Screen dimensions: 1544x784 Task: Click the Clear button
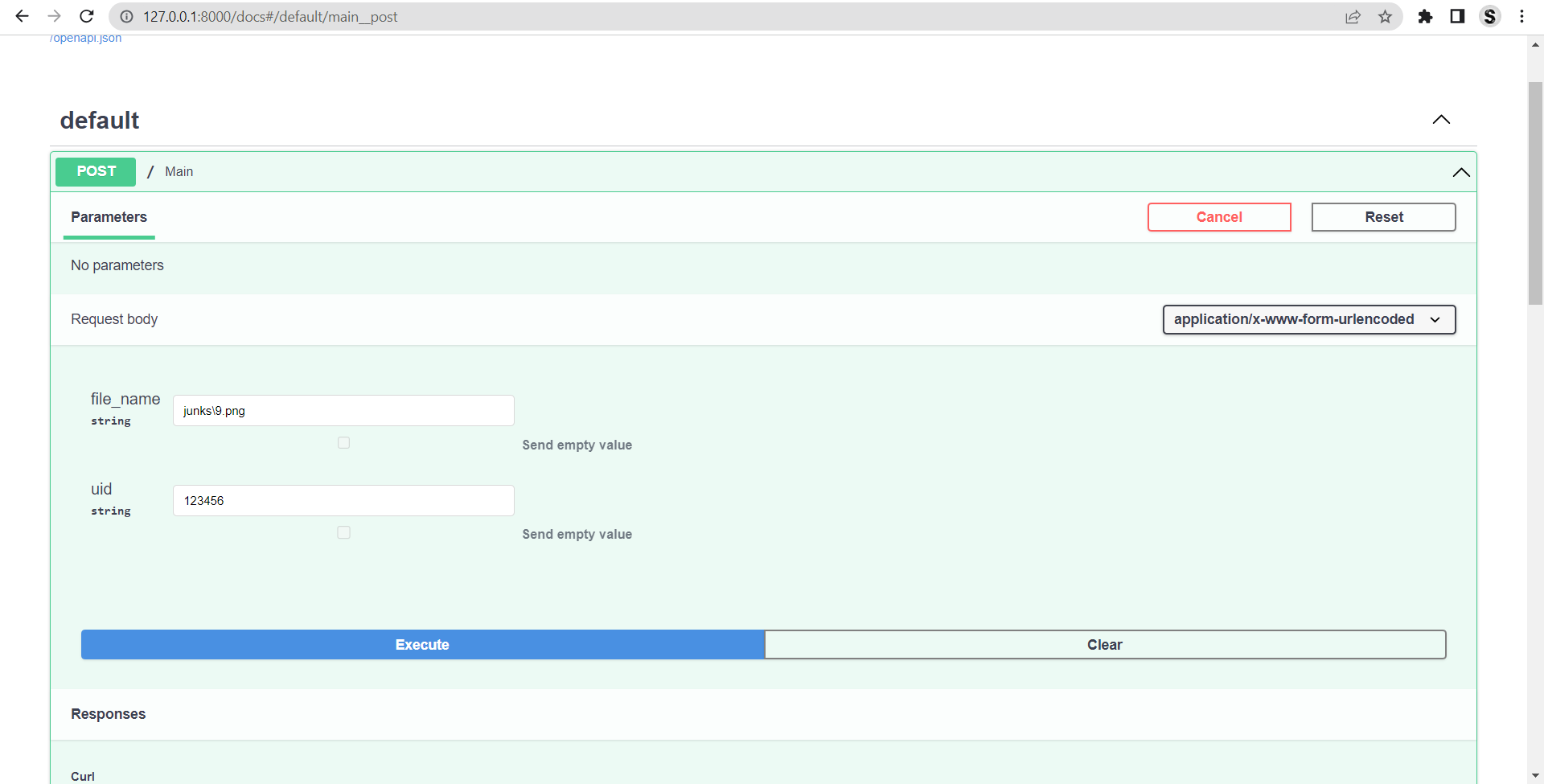[1104, 645]
